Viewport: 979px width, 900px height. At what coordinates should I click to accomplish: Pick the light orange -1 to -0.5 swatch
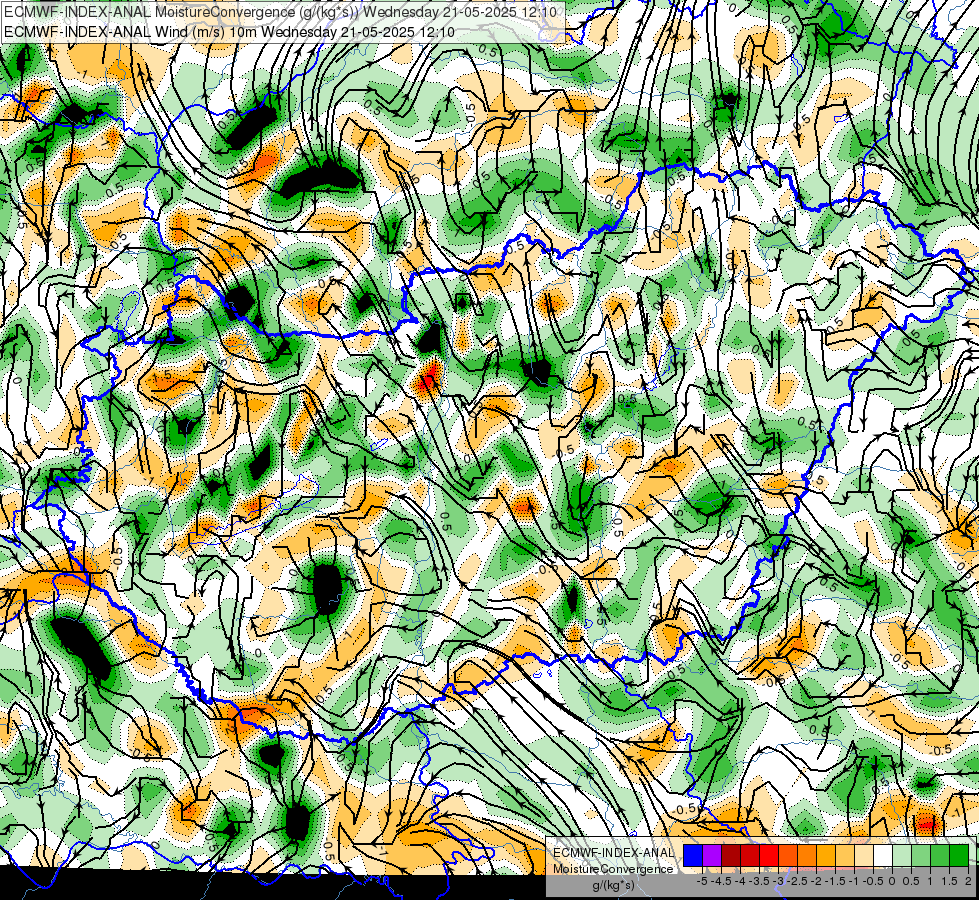point(845,855)
